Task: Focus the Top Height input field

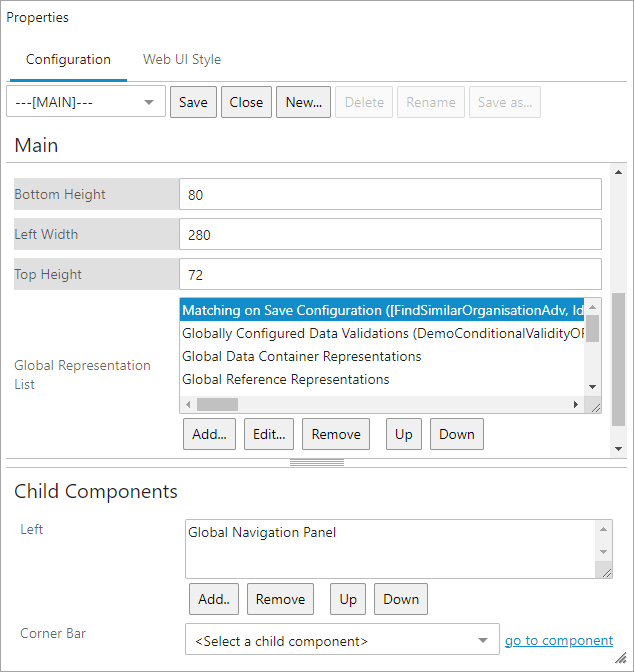Action: click(390, 274)
